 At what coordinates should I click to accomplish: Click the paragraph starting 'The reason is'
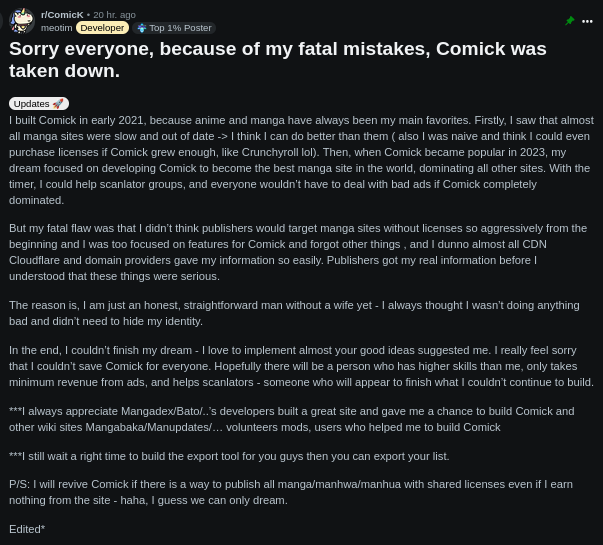[294, 313]
